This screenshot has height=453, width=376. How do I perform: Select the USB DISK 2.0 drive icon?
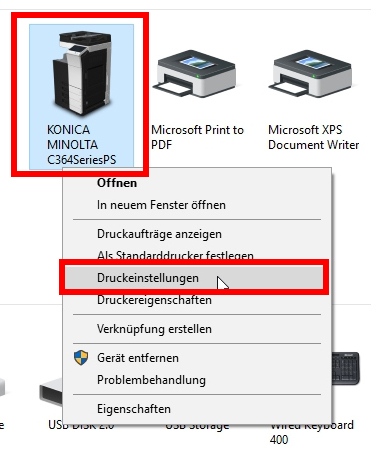tap(51, 393)
